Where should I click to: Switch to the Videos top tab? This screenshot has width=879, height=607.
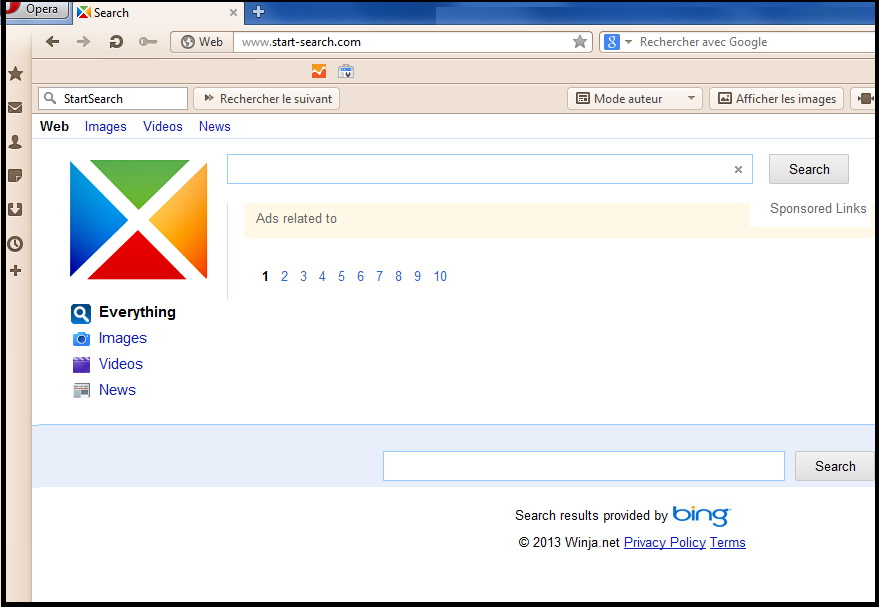click(x=163, y=126)
